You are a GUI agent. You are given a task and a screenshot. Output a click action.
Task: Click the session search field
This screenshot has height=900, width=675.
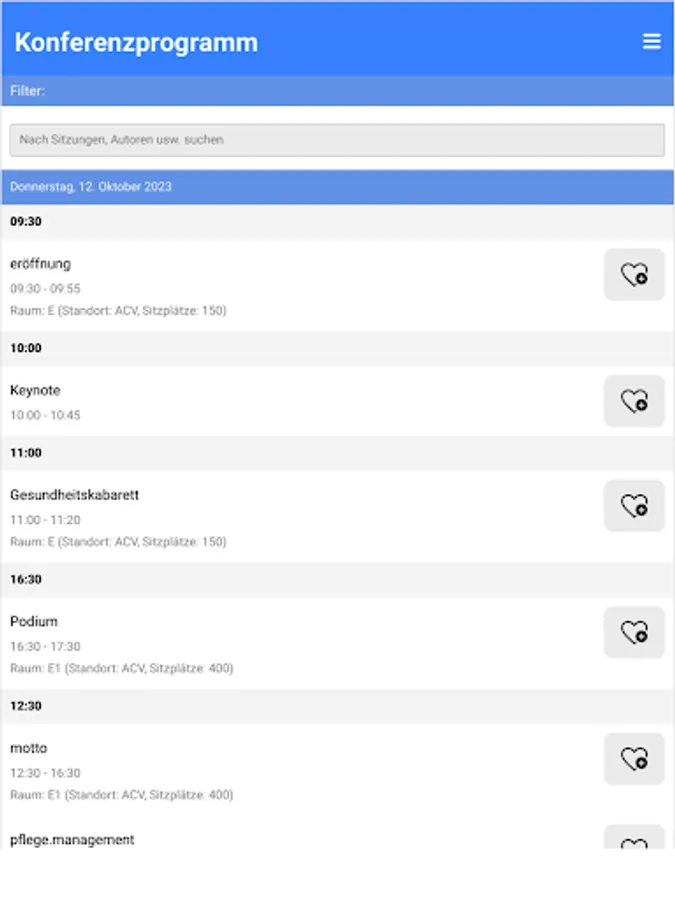pos(337,140)
